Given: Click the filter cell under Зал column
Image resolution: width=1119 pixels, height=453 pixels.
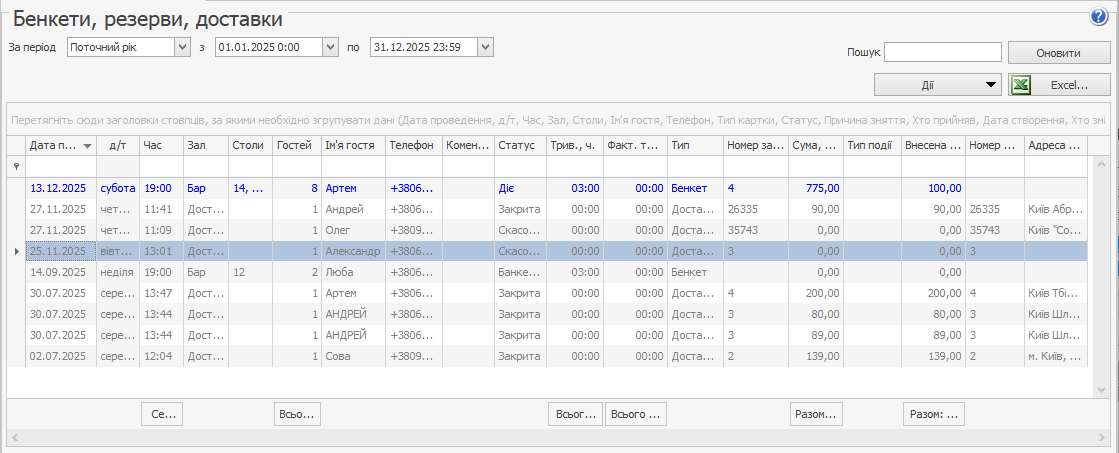Looking at the screenshot, I should coord(205,167).
